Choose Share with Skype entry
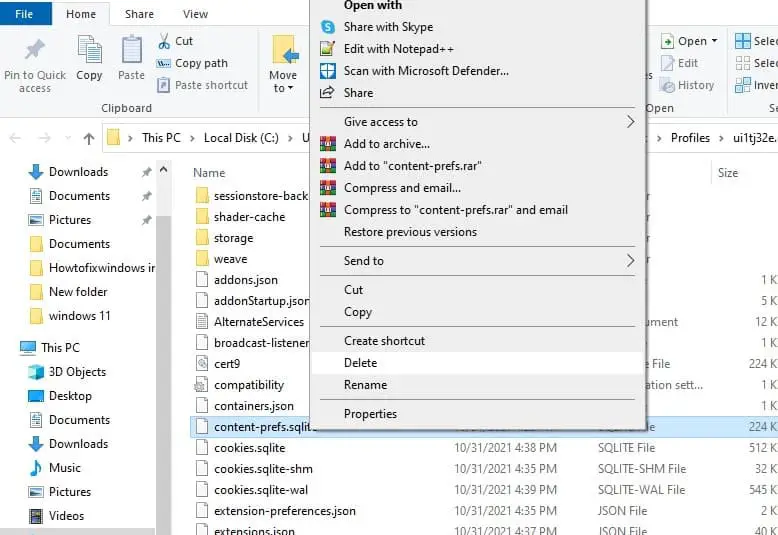 pos(388,27)
